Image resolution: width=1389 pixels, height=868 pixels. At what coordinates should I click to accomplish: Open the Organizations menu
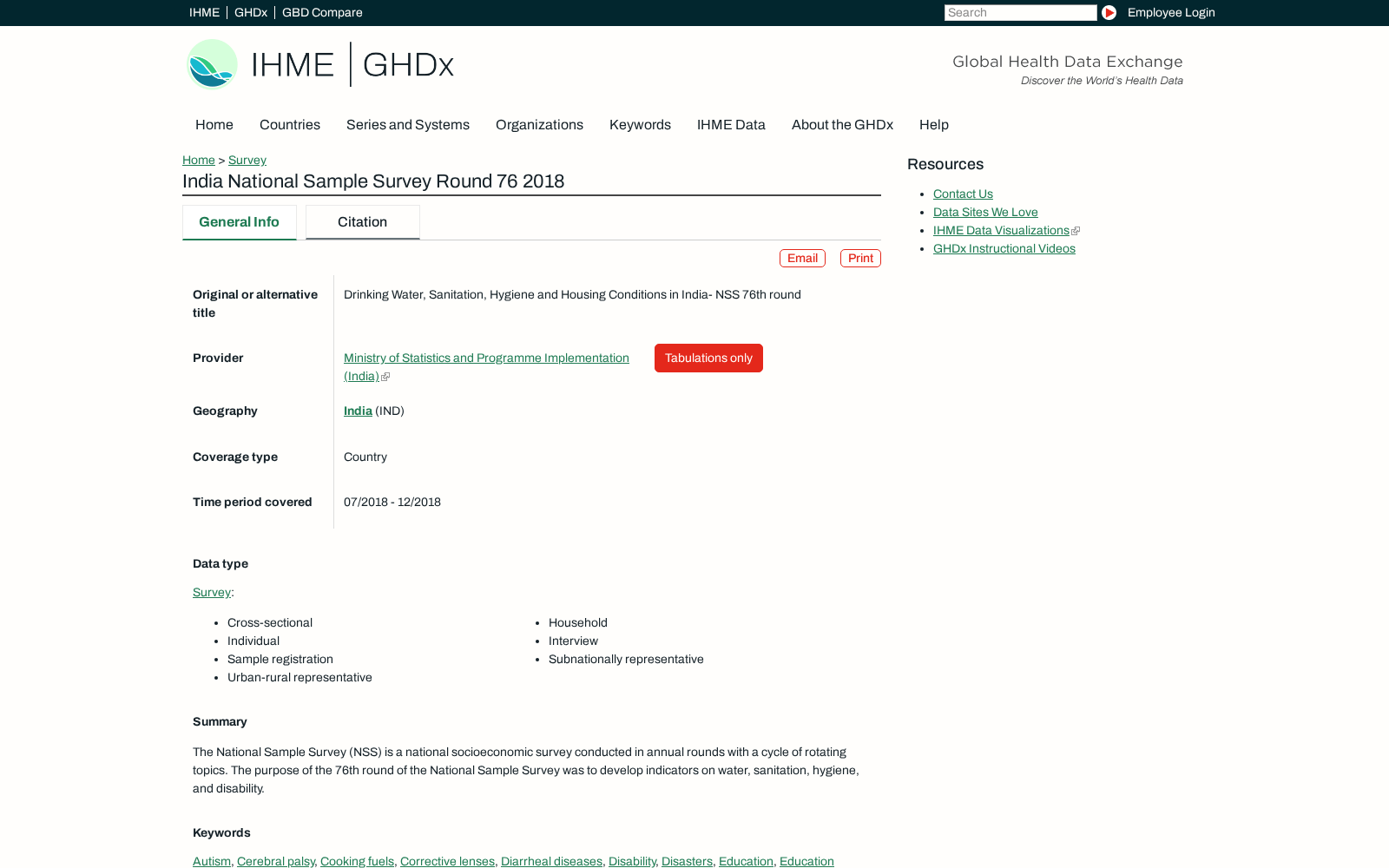(539, 125)
